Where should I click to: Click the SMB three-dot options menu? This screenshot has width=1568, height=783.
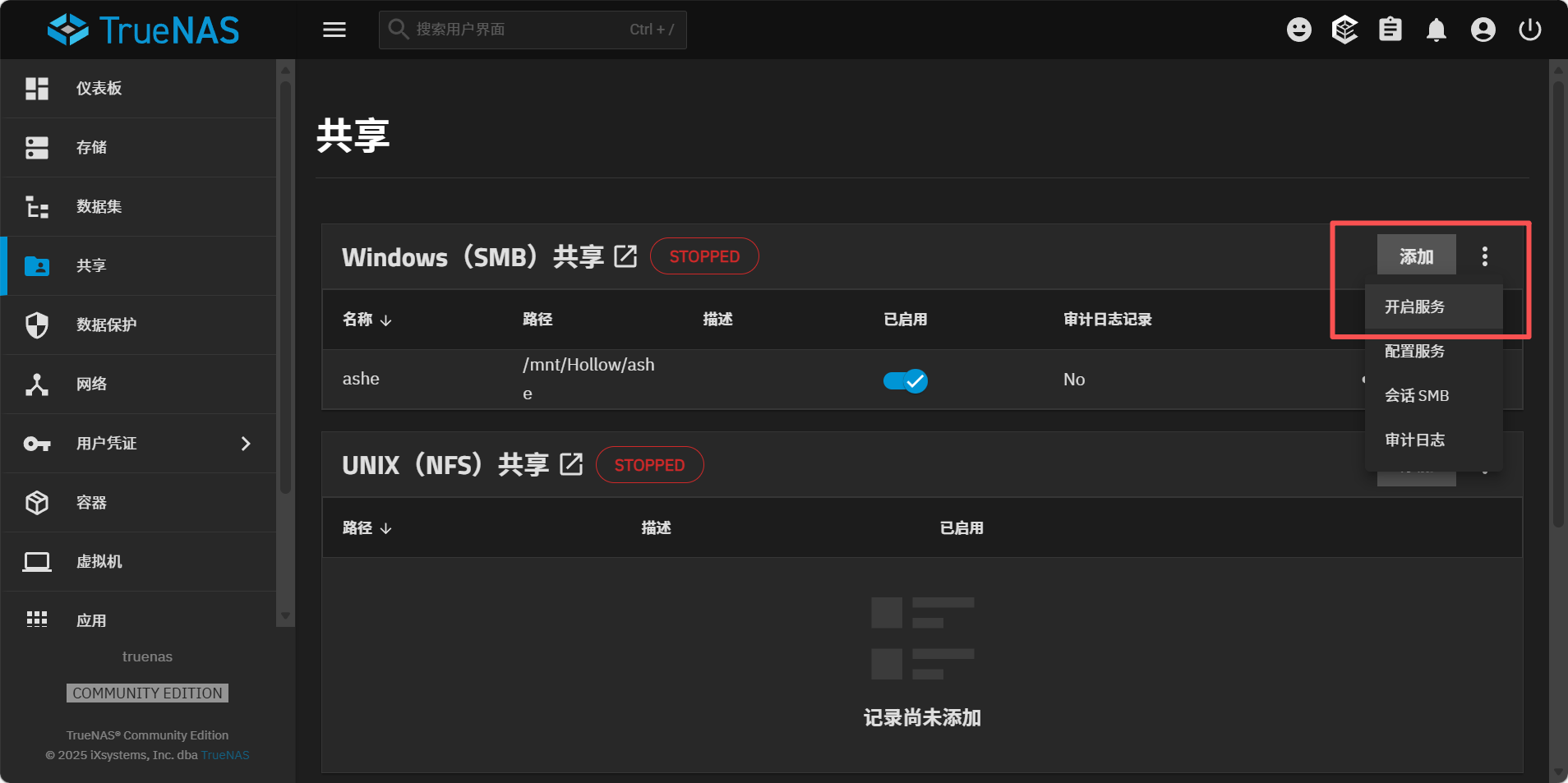[1484, 256]
